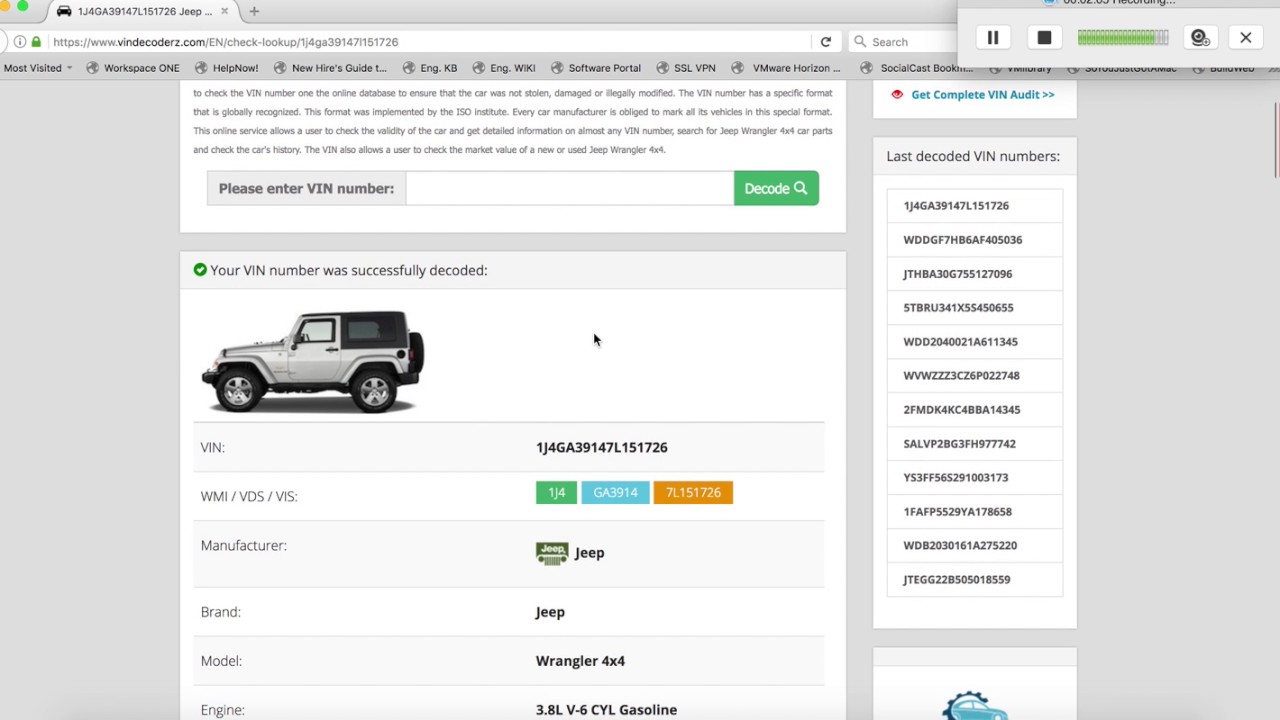Open the VMware Horizon bookmark

(x=787, y=68)
